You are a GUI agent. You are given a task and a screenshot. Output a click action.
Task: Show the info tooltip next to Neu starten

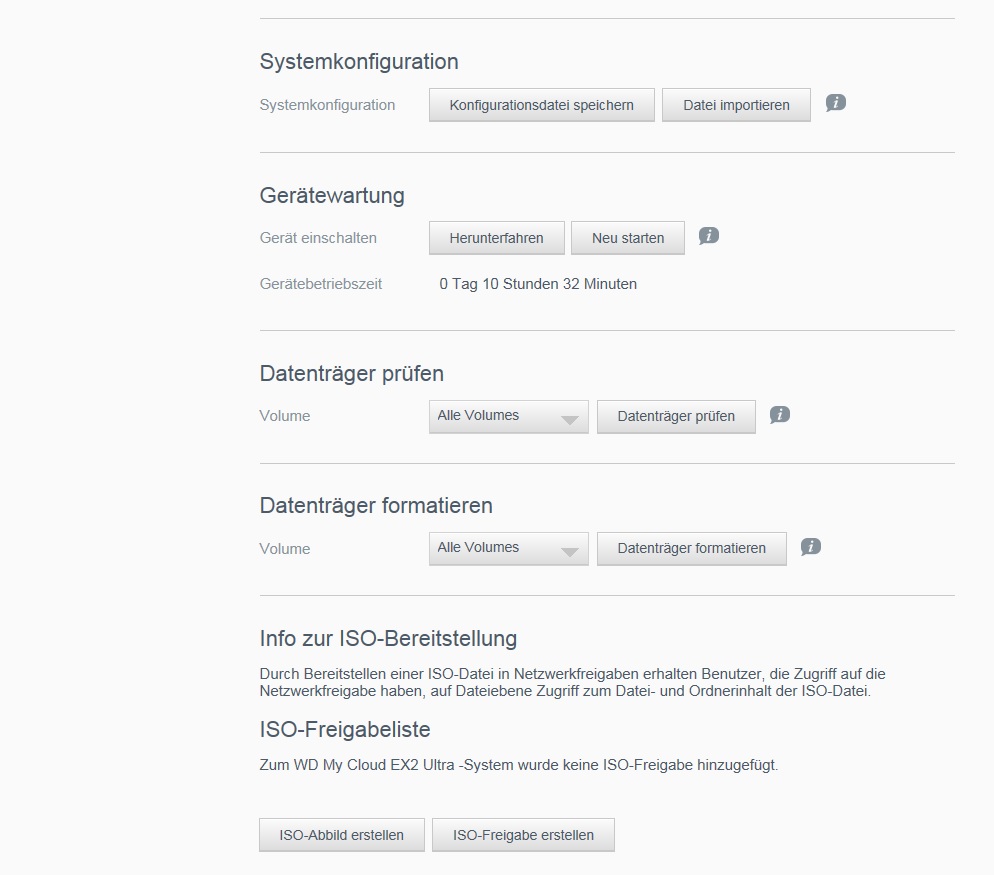[709, 236]
